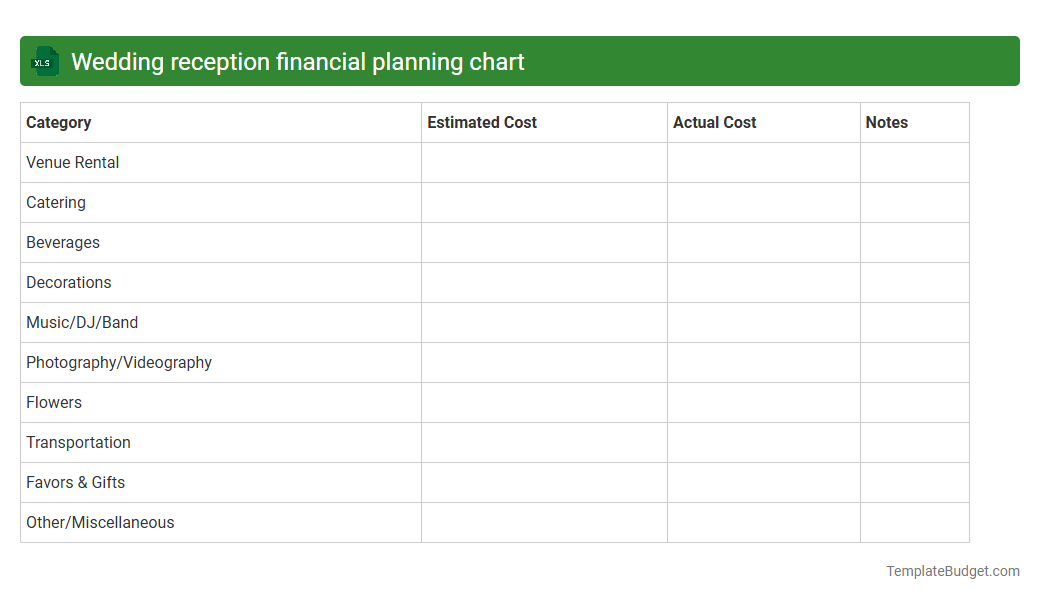Click the Actual Cost cell for Flowers
The width and height of the screenshot is (1040, 600).
point(763,402)
